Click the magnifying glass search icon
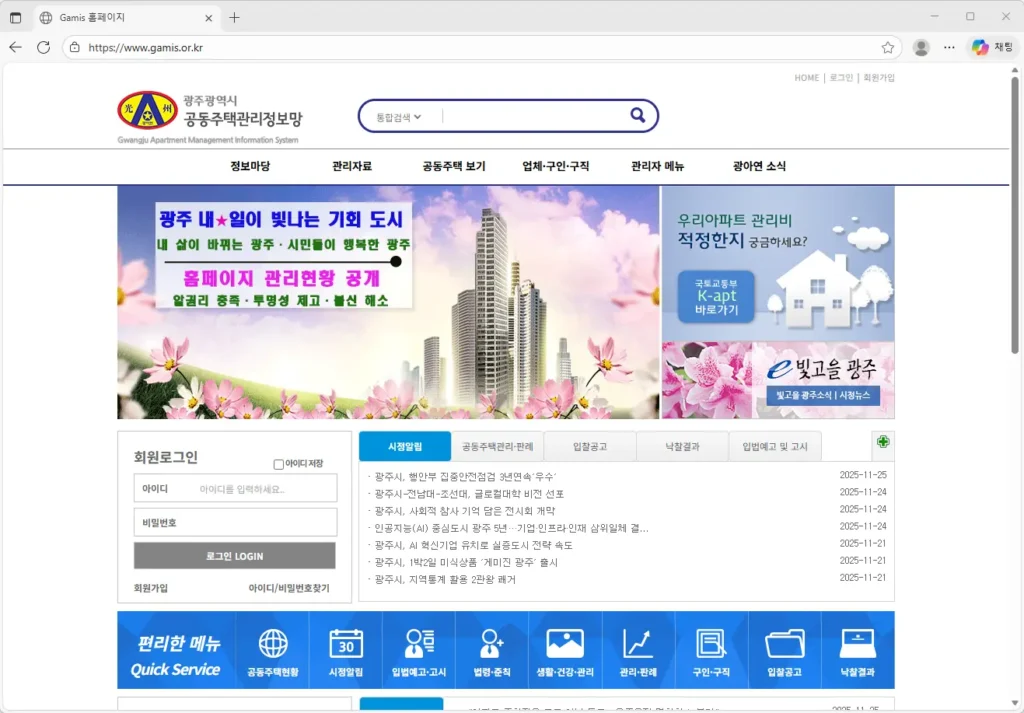This screenshot has width=1024, height=713. (637, 116)
